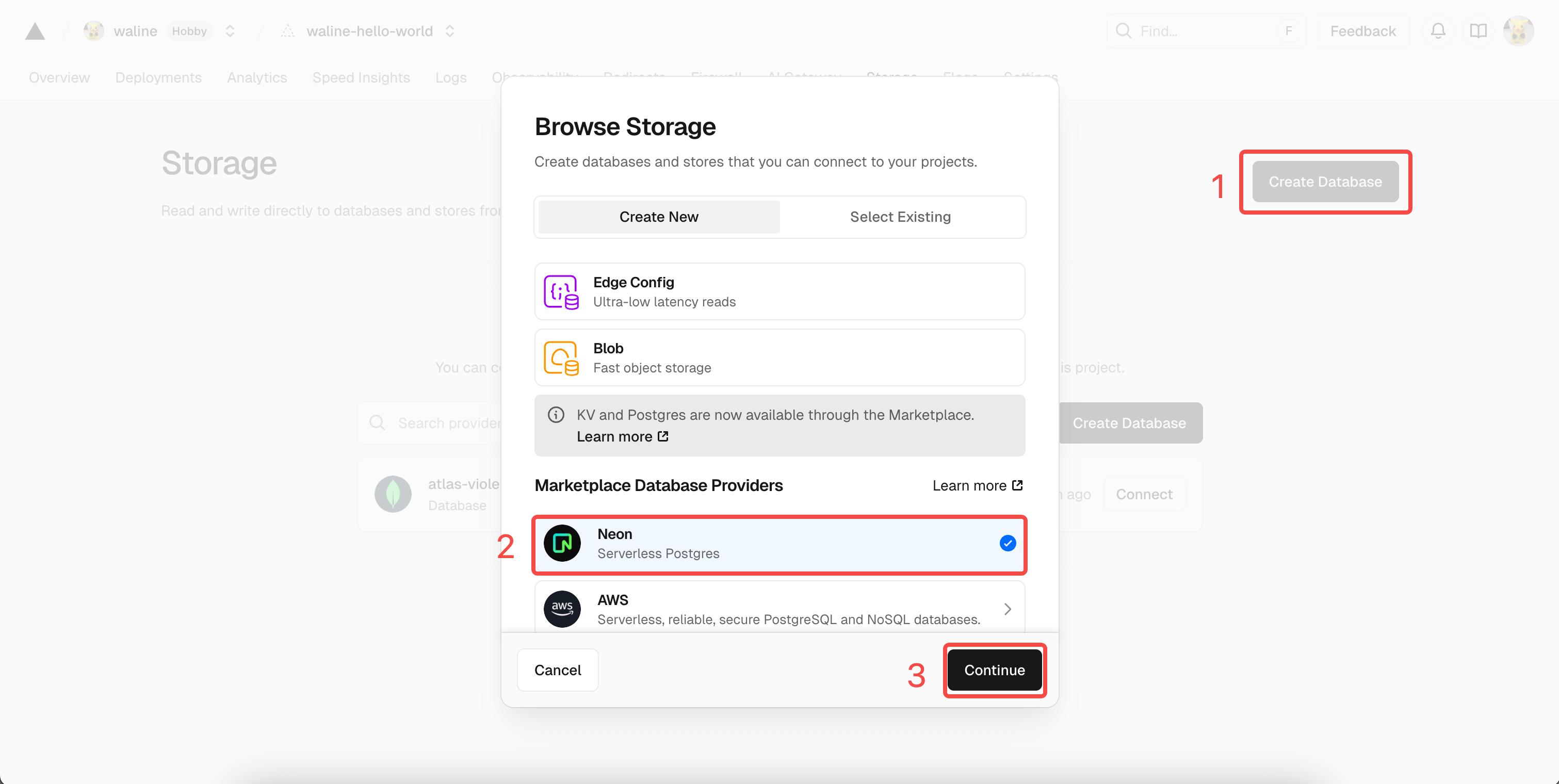Click the atlas MongoDB leaf icon

coord(393,494)
